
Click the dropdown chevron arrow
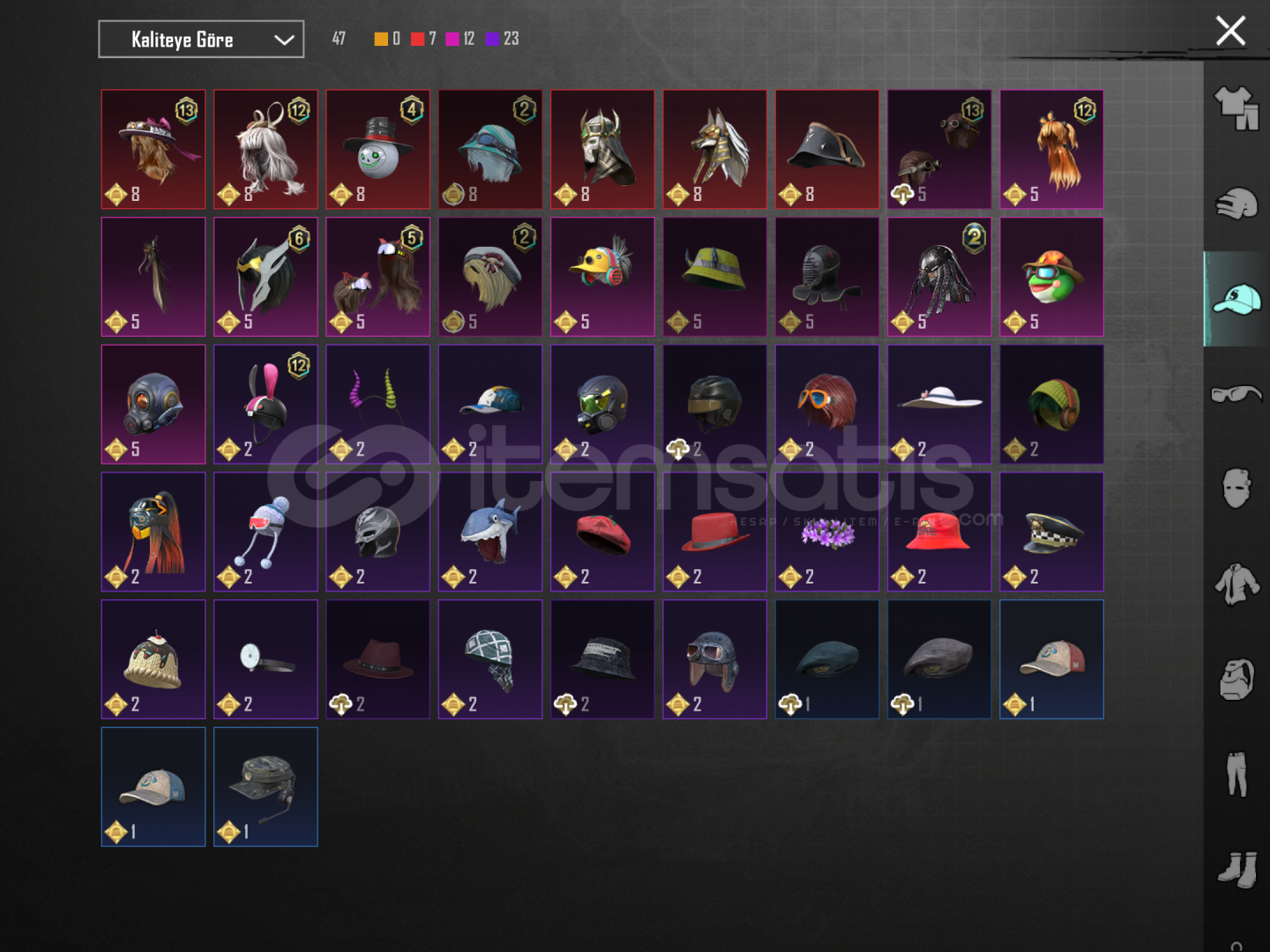pos(283,40)
